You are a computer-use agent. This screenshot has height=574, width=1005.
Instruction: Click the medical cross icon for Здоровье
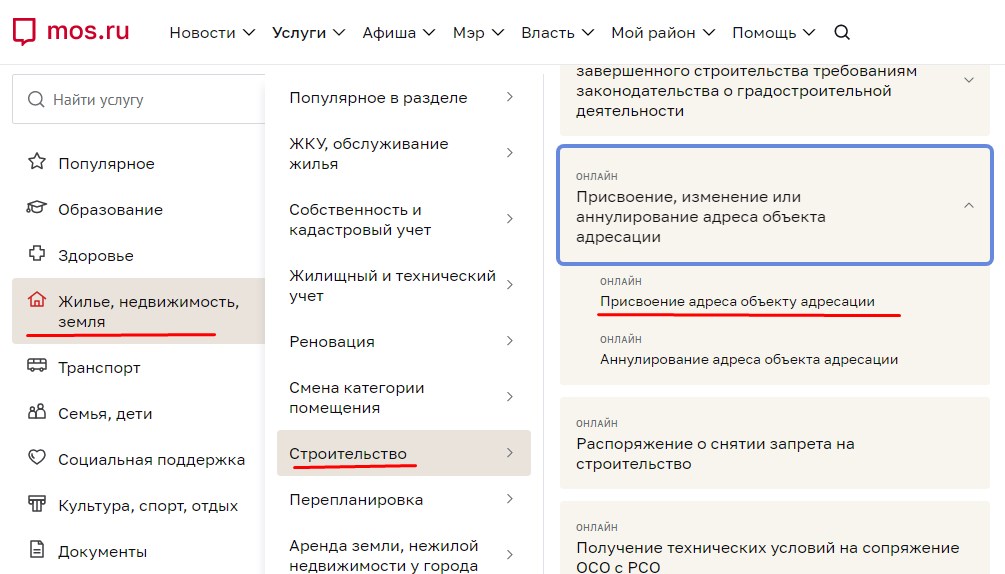(37, 254)
